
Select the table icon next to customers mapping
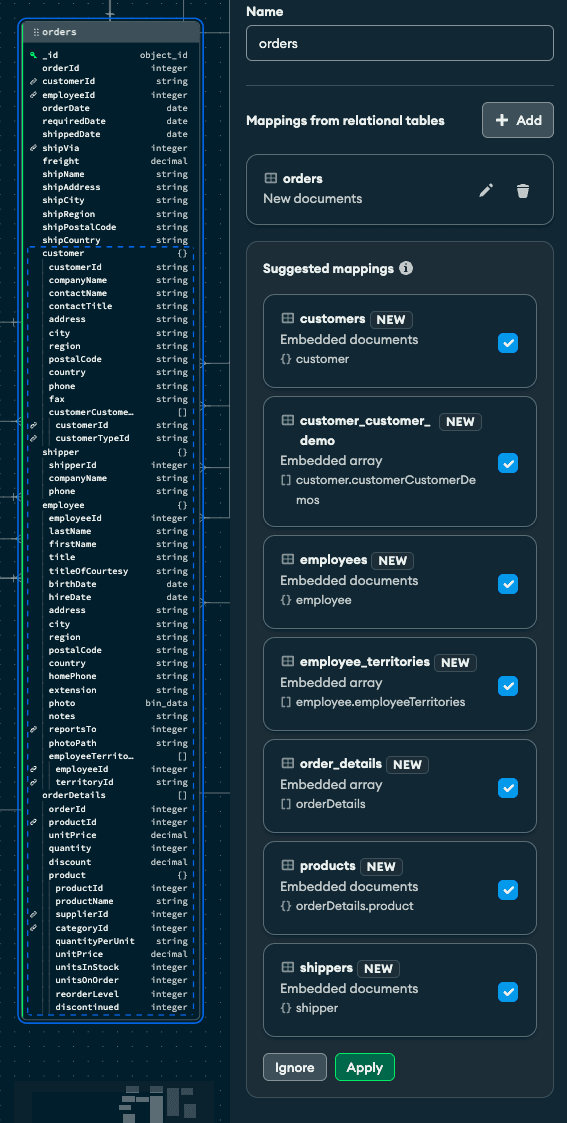287,319
